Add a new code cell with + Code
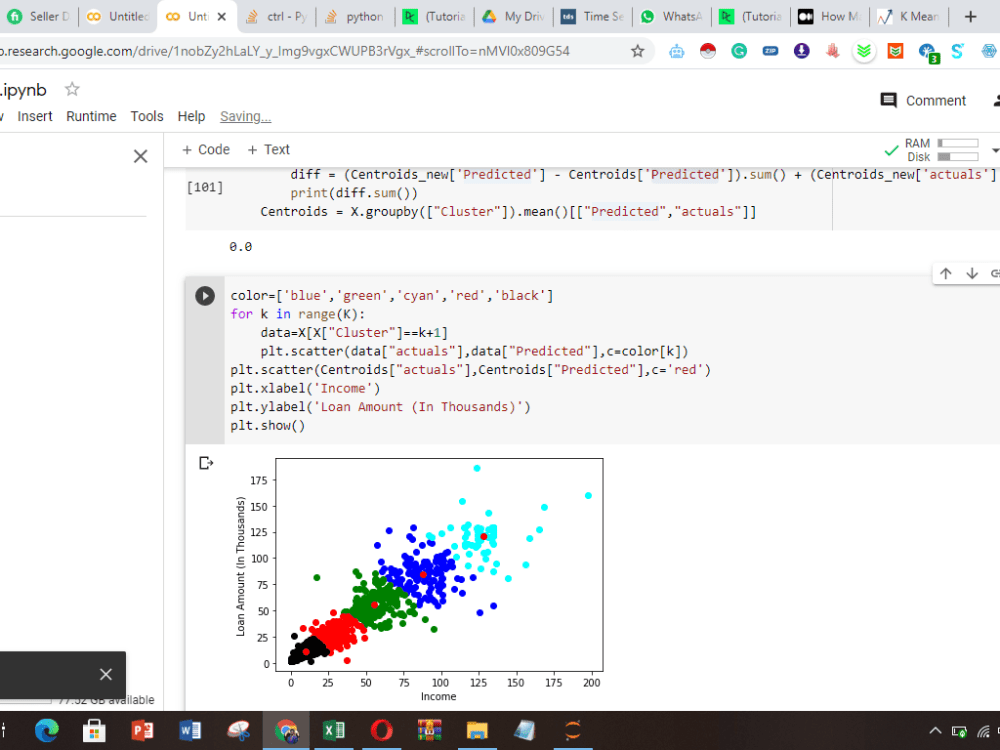 (x=205, y=149)
